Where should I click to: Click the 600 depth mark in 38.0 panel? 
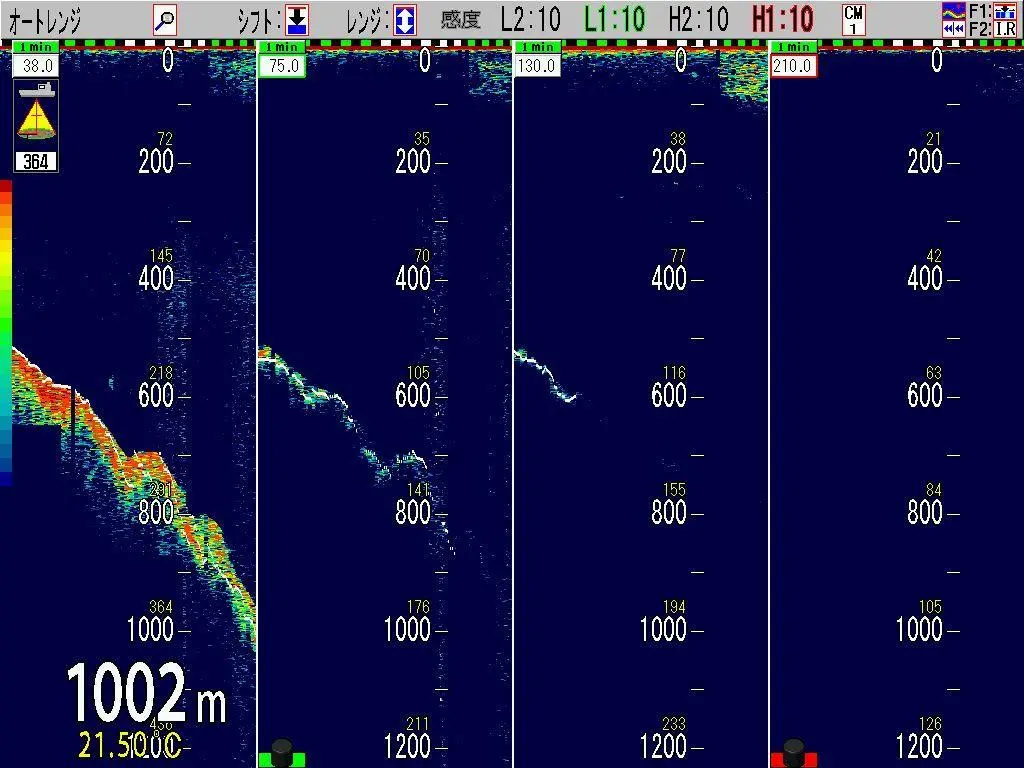pos(156,396)
